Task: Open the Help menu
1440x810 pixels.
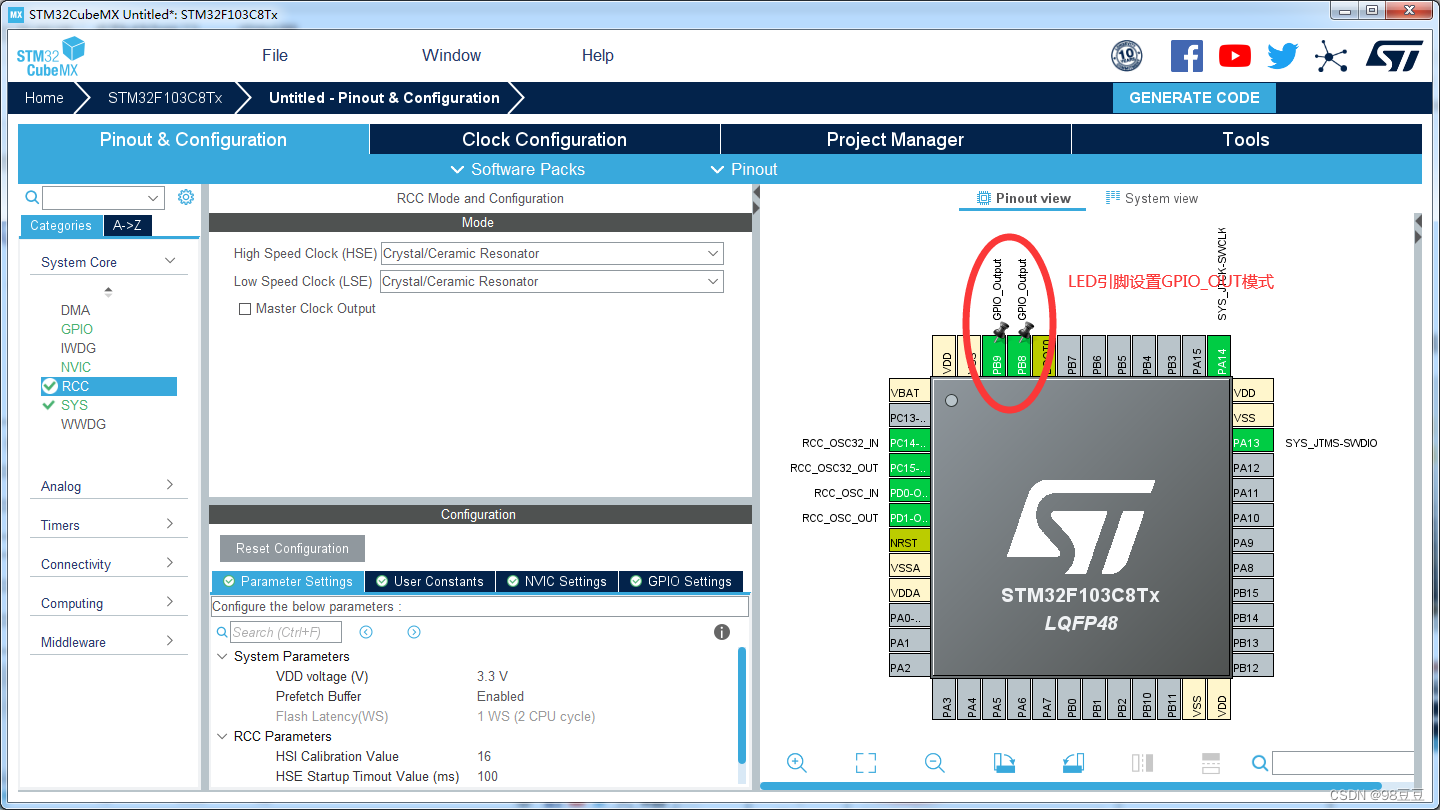Action: [598, 56]
